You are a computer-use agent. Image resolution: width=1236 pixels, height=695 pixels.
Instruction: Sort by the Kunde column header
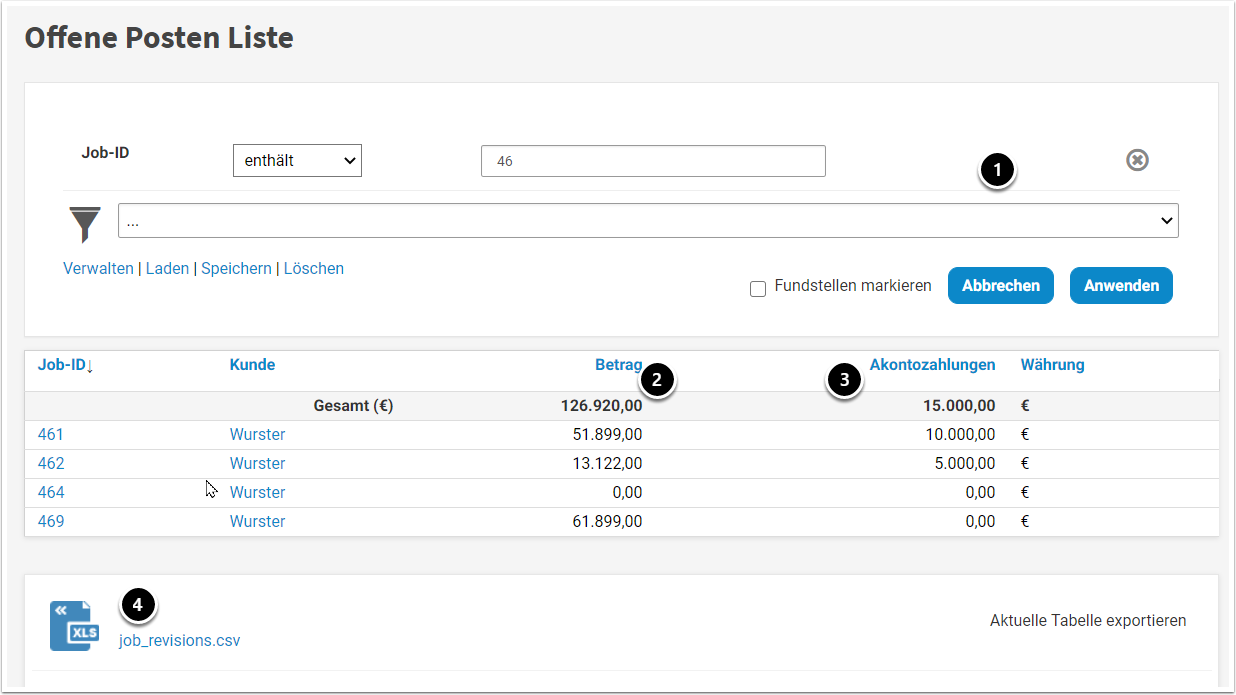252,365
